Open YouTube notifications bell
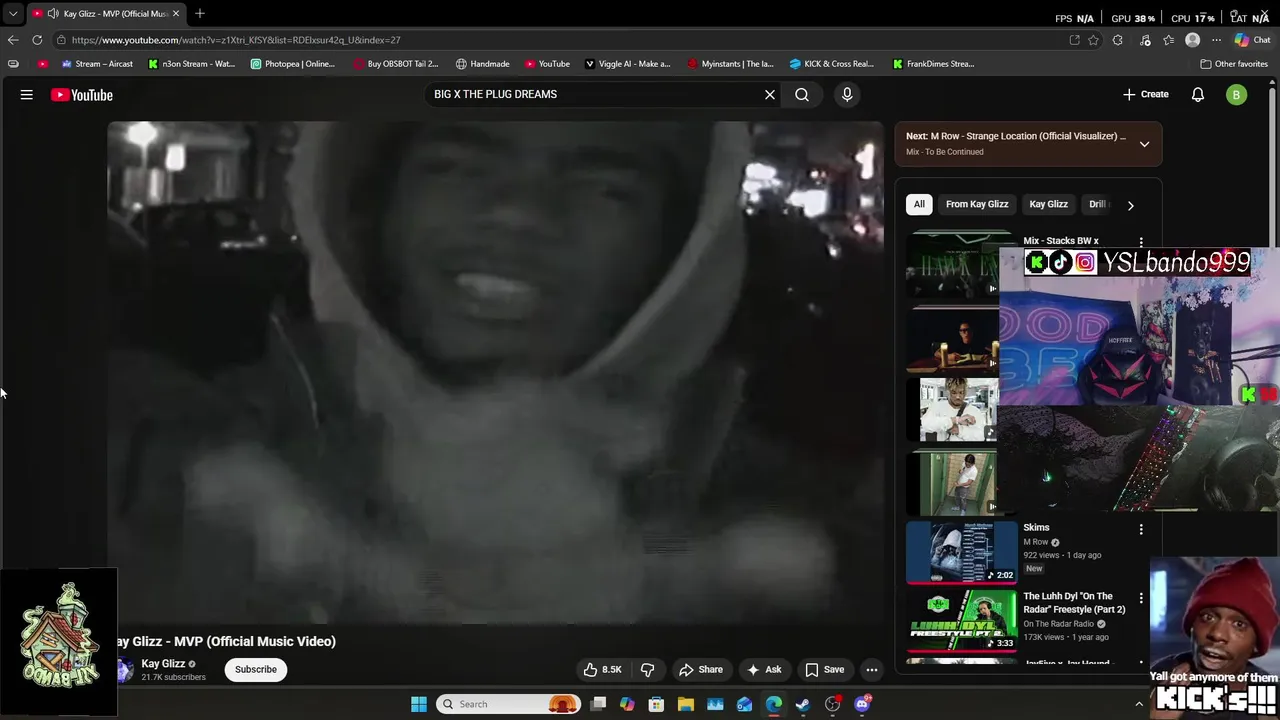Image resolution: width=1280 pixels, height=720 pixels. (x=1198, y=94)
